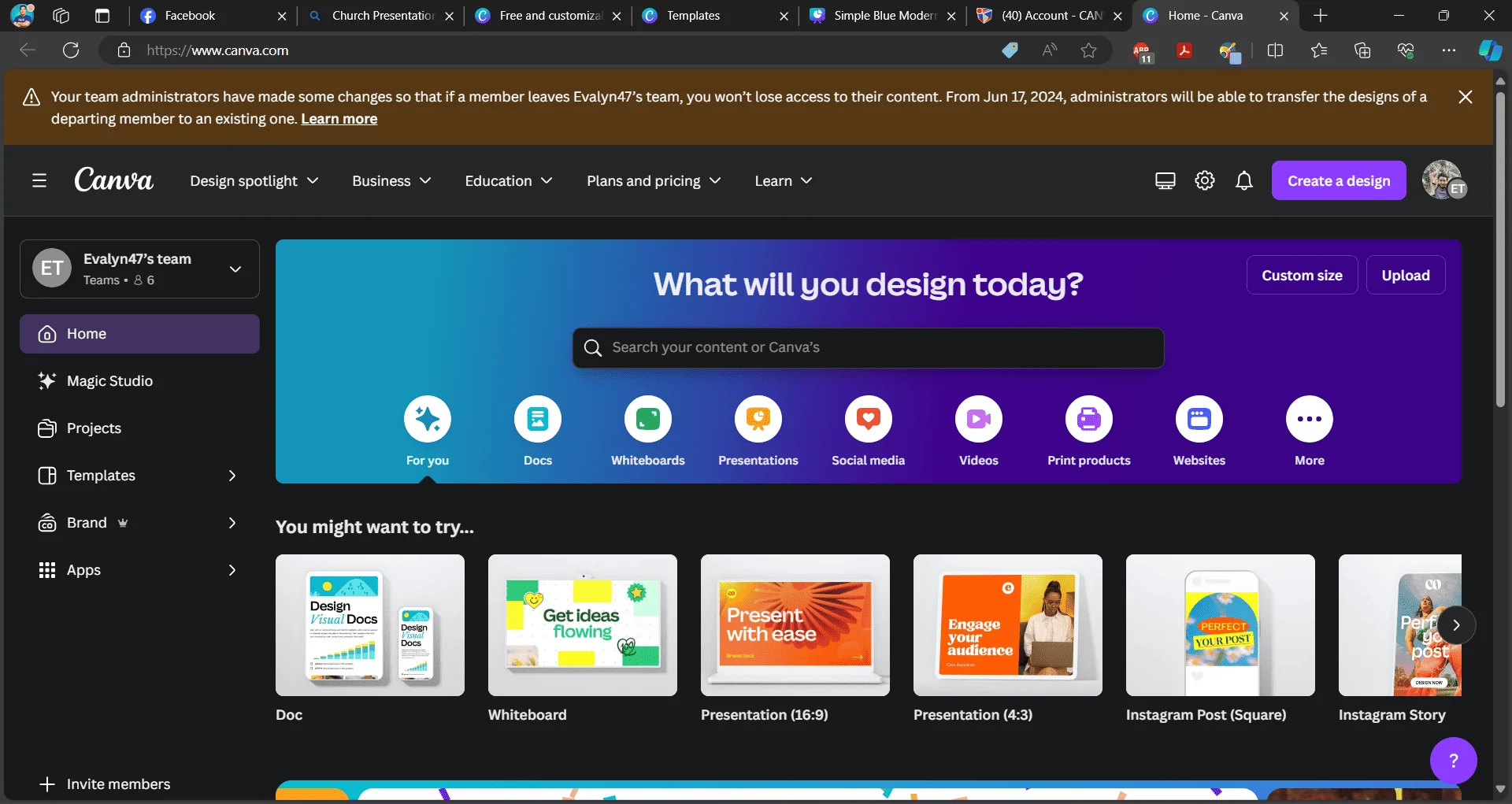Open the desktop app download icon
The height and width of the screenshot is (804, 1512).
1165,181
